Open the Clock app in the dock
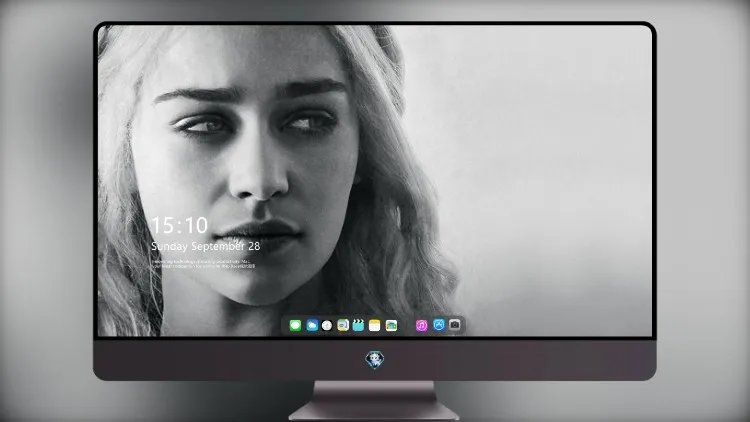 coord(327,325)
